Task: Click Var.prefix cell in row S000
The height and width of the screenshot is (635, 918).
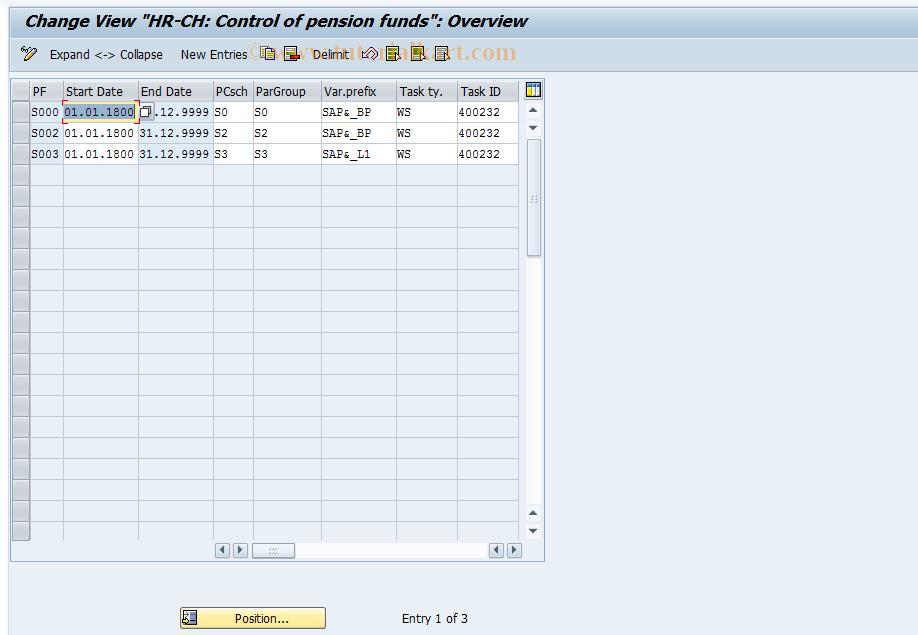Action: pos(358,112)
